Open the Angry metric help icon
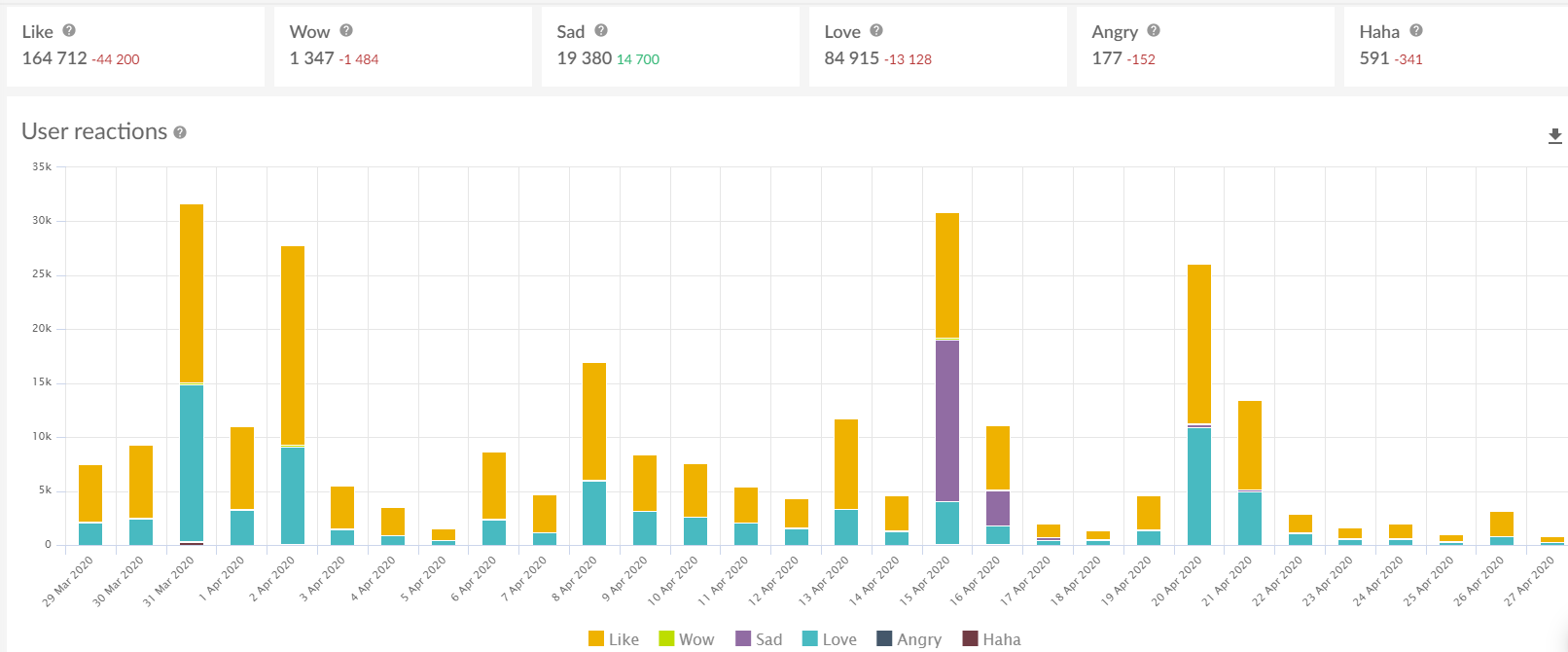Image resolution: width=1568 pixels, height=652 pixels. pyautogui.click(x=1154, y=31)
